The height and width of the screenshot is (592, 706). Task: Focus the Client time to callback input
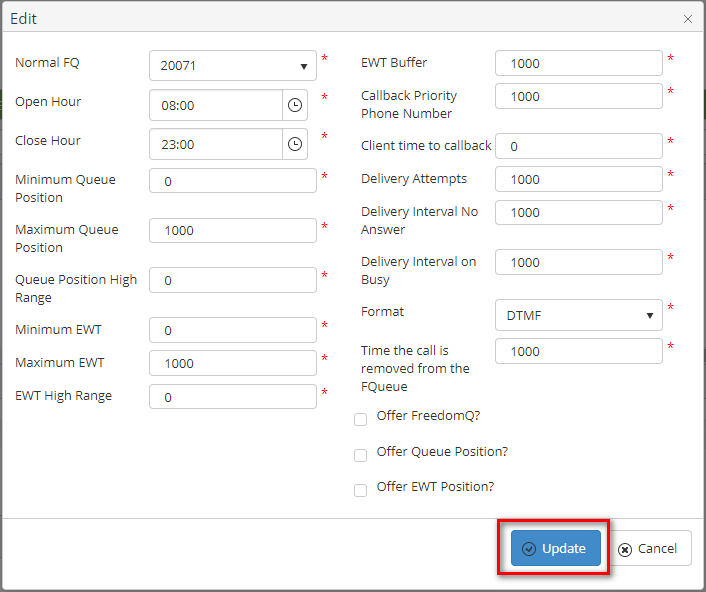578,146
